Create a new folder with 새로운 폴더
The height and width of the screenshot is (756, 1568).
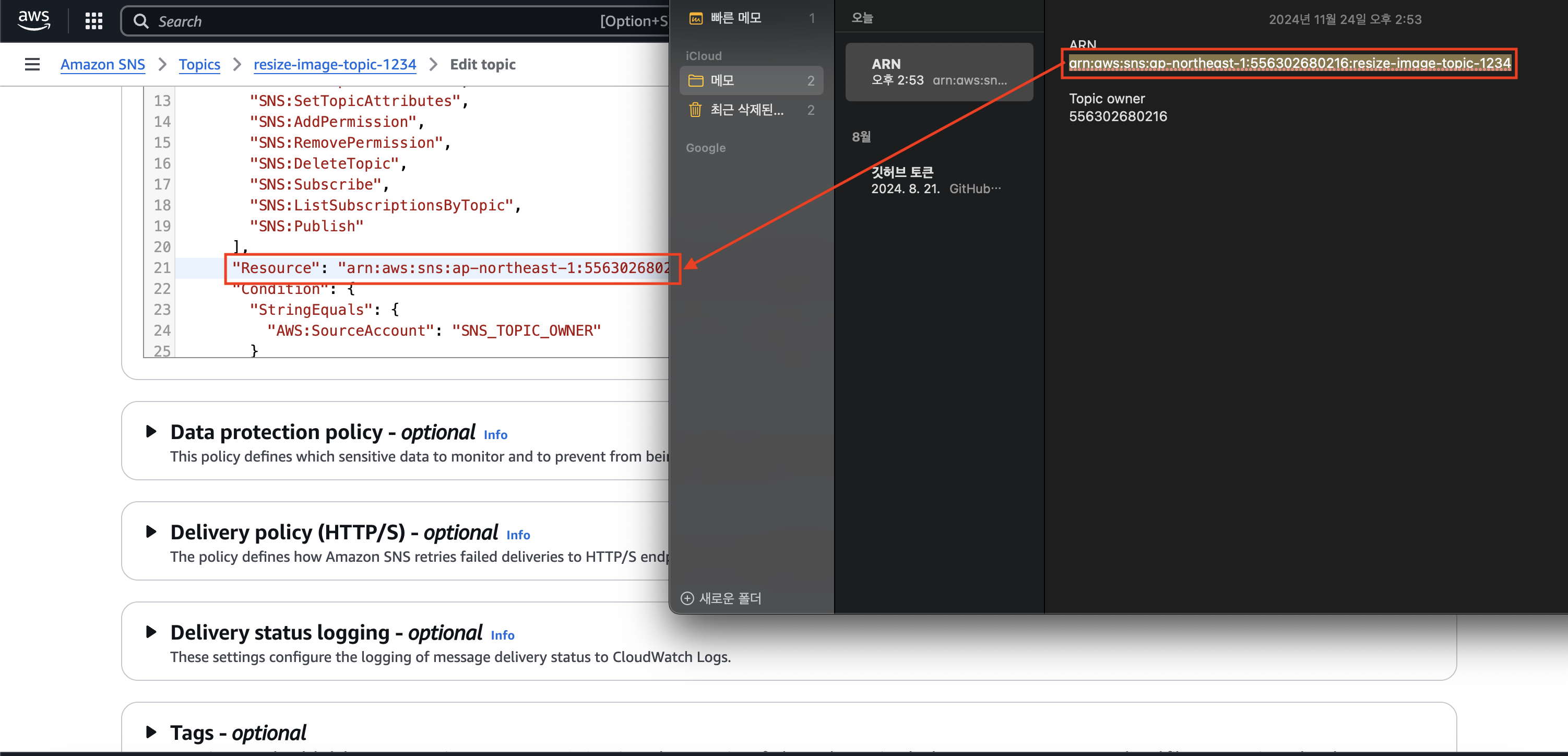(x=721, y=598)
